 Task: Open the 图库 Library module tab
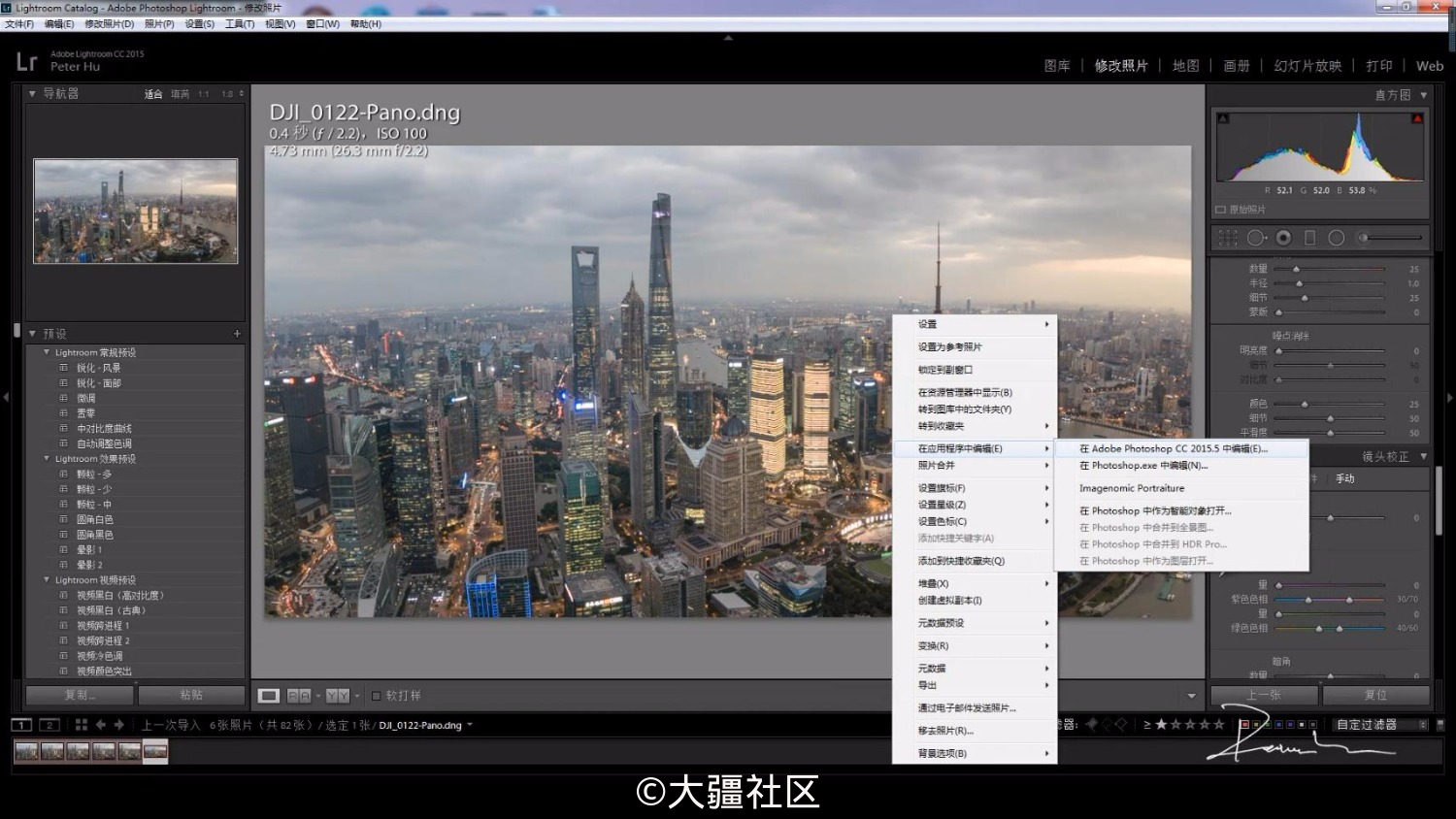1057,66
